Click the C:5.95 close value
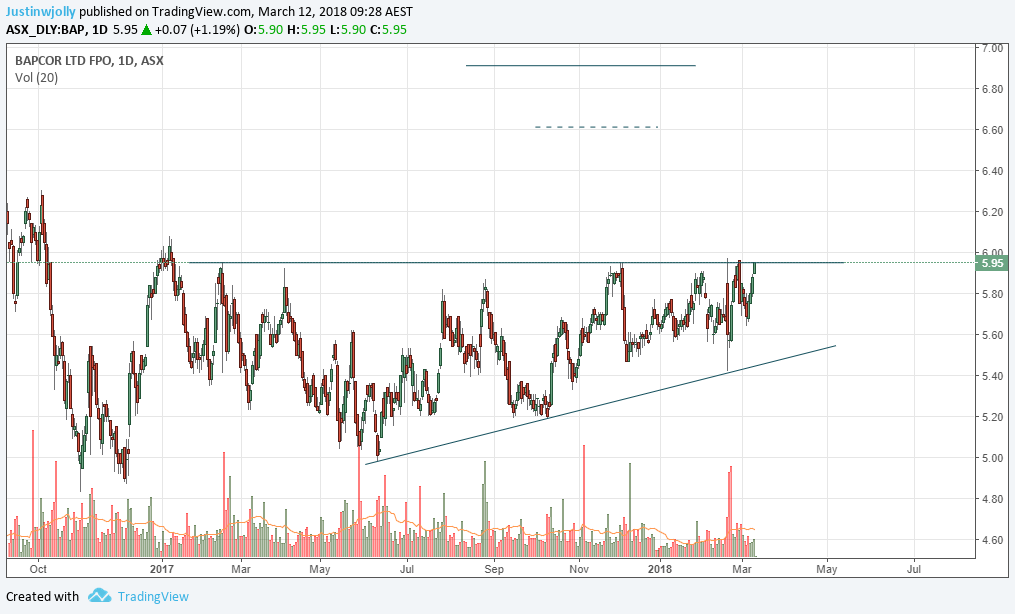 click(388, 29)
